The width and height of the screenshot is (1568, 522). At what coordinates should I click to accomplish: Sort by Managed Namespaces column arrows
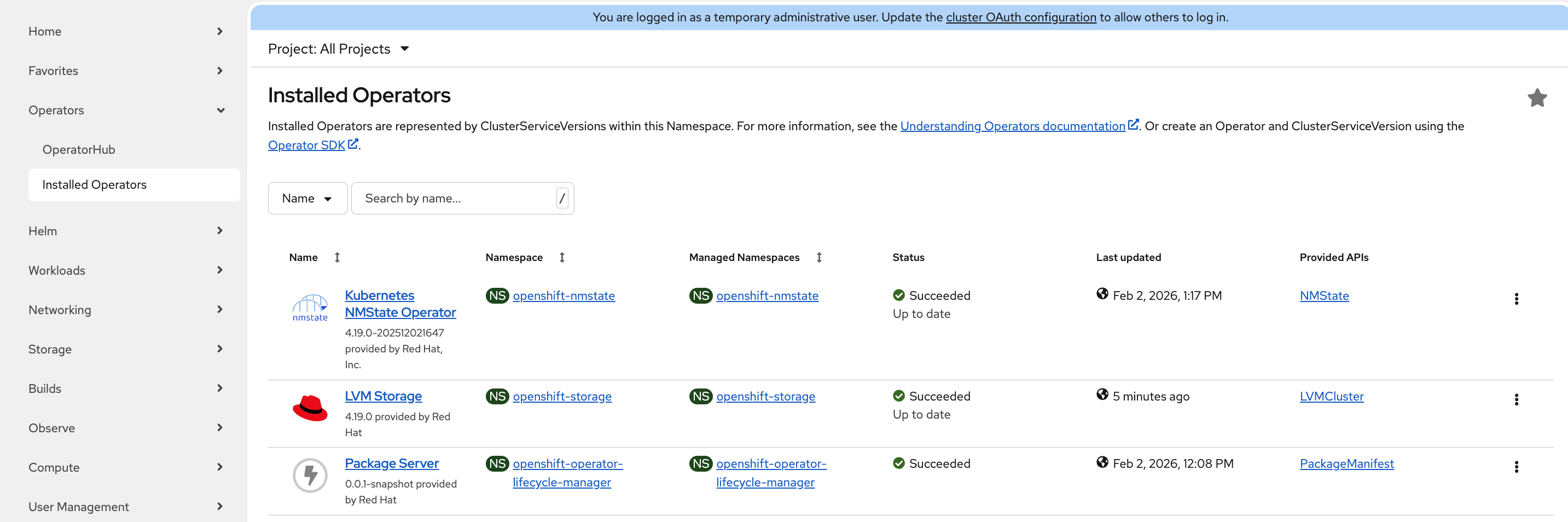coord(818,257)
